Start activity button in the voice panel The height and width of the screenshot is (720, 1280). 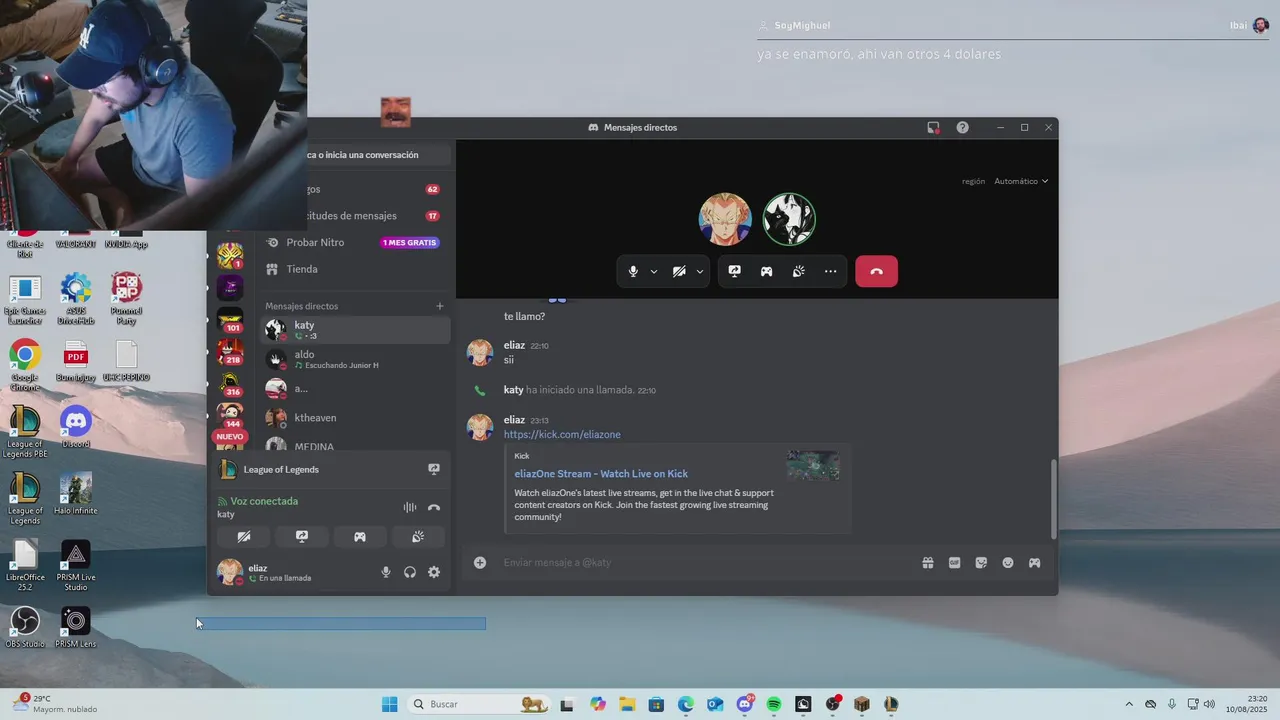[x=360, y=537]
